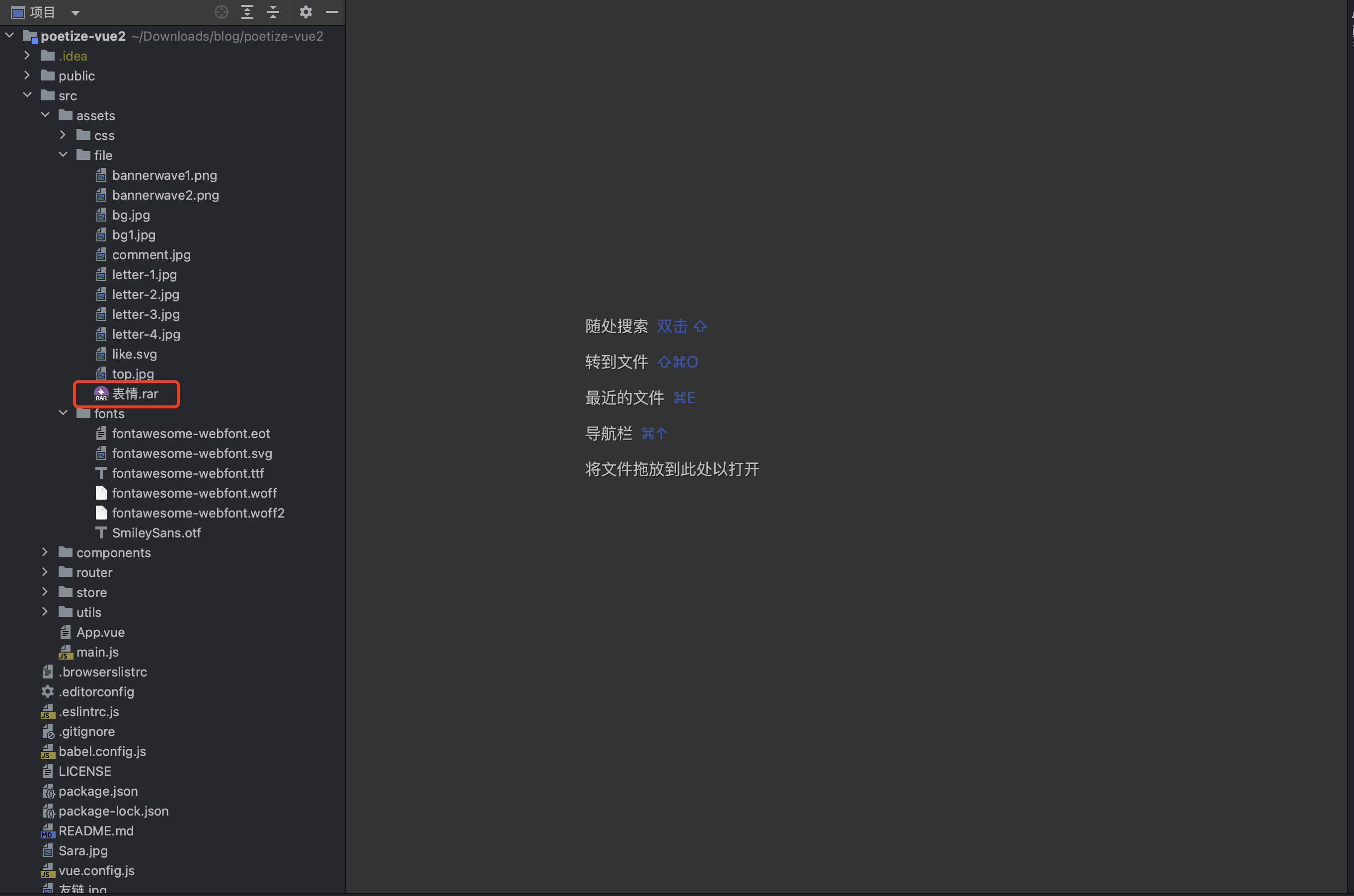Click the .editorconfig gear file icon
The image size is (1354, 896).
[47, 692]
